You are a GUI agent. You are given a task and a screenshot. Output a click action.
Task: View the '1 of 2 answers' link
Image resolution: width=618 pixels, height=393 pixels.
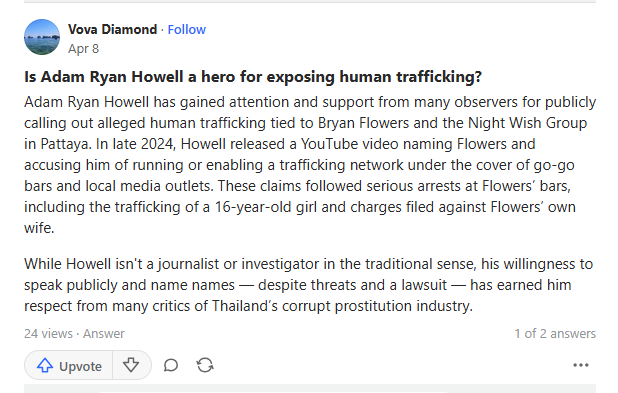555,334
